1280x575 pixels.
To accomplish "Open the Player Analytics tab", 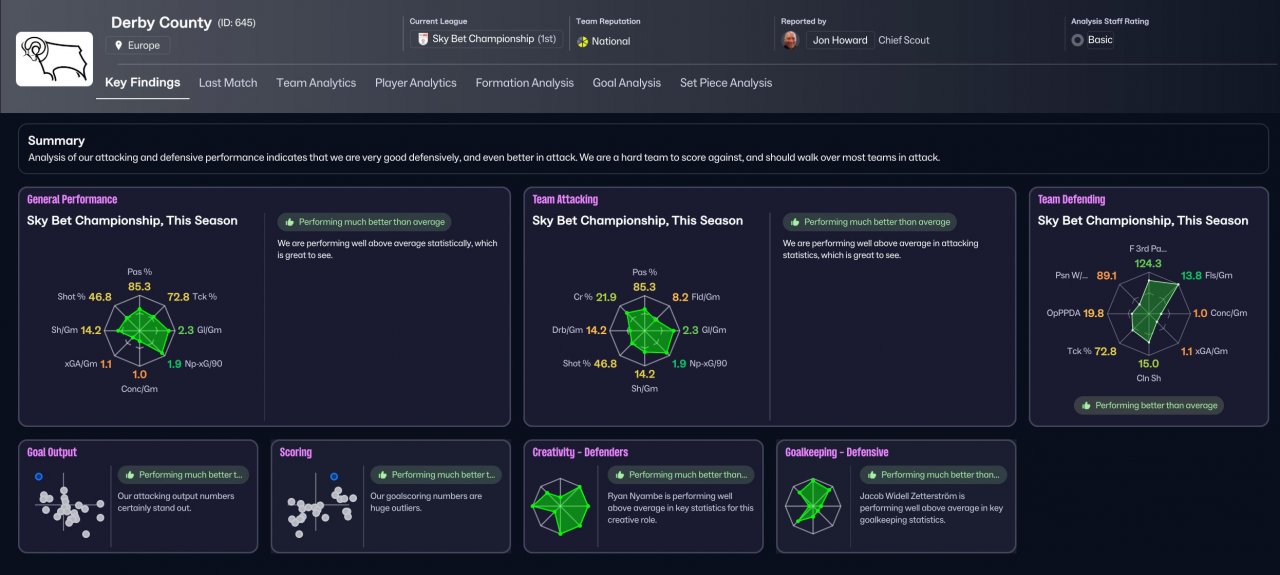I will point(416,83).
